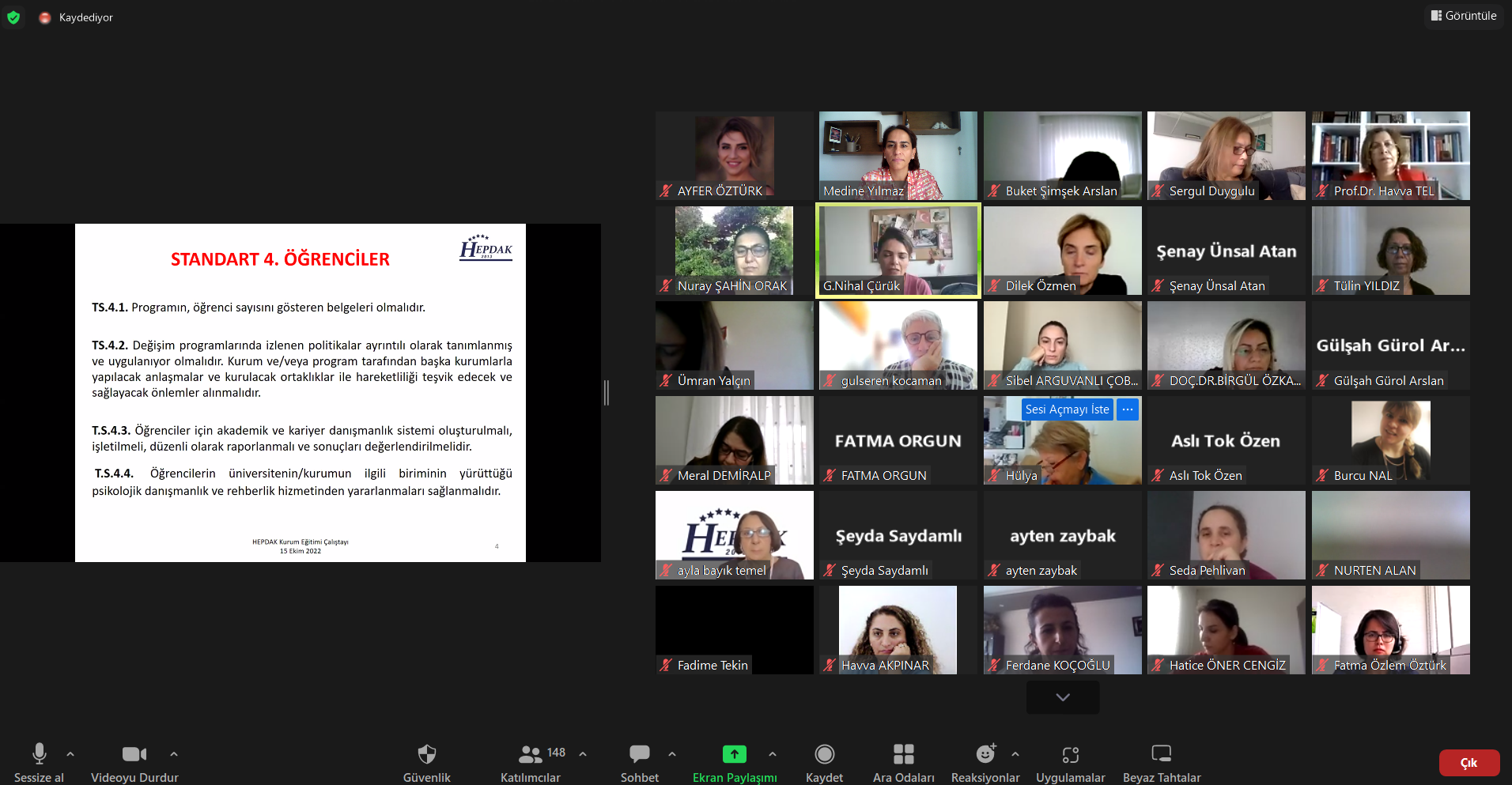Toggle camera with Videoyu Durdur

click(x=134, y=754)
